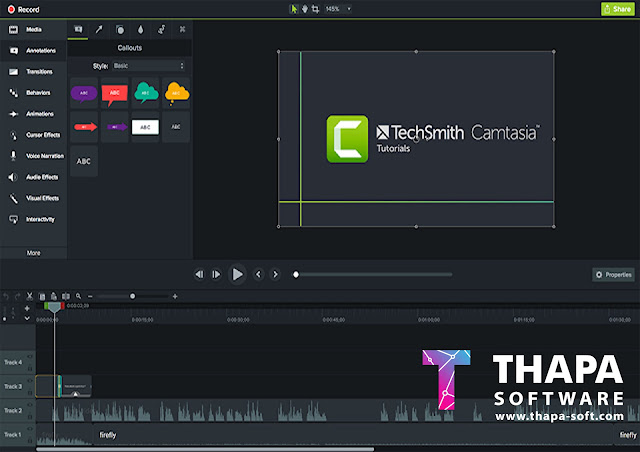640x452 pixels.
Task: Start a new recording with Record
Action: (24, 9)
